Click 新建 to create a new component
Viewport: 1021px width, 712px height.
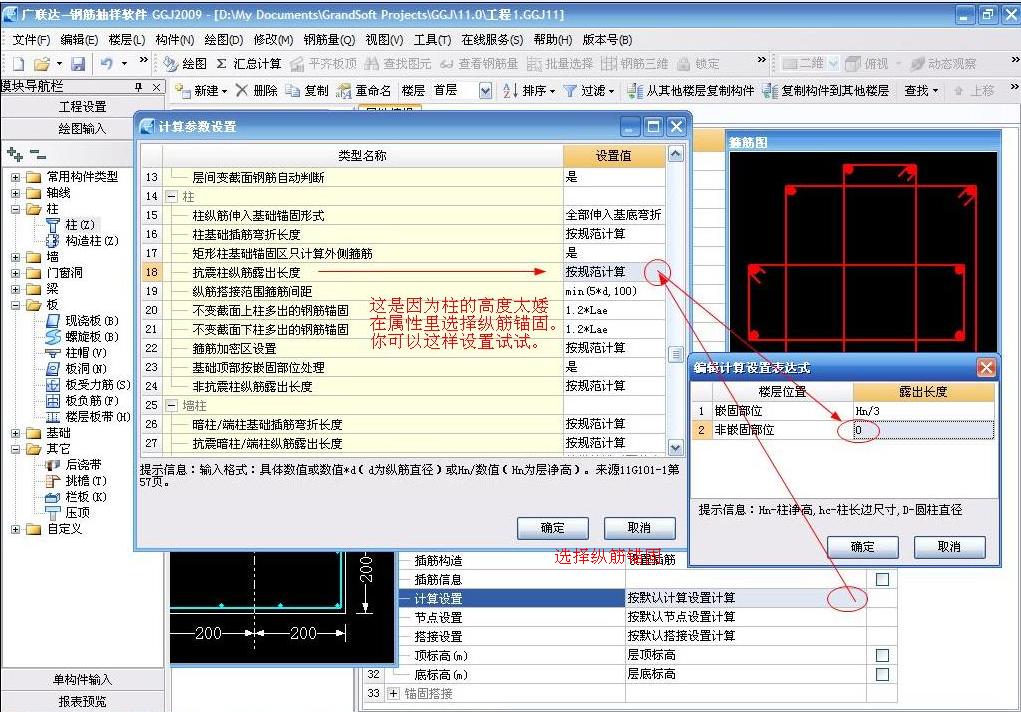tap(201, 91)
